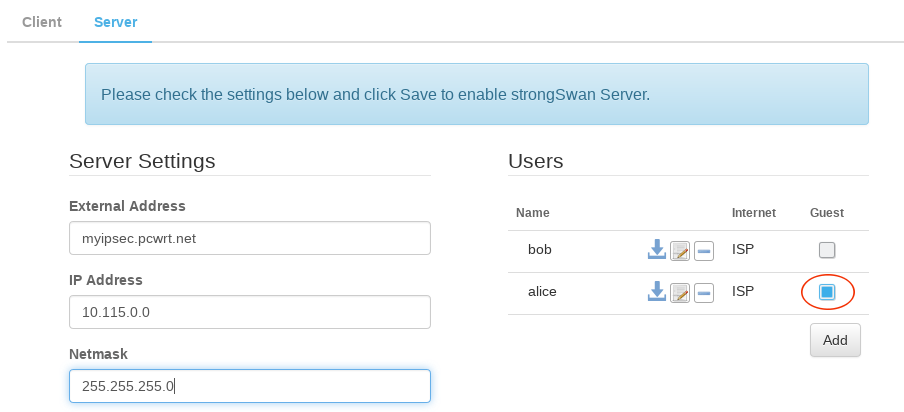Viewport: 904px width, 412px height.
Task: Toggle the Guest checkbox for alice
Action: [826, 292]
